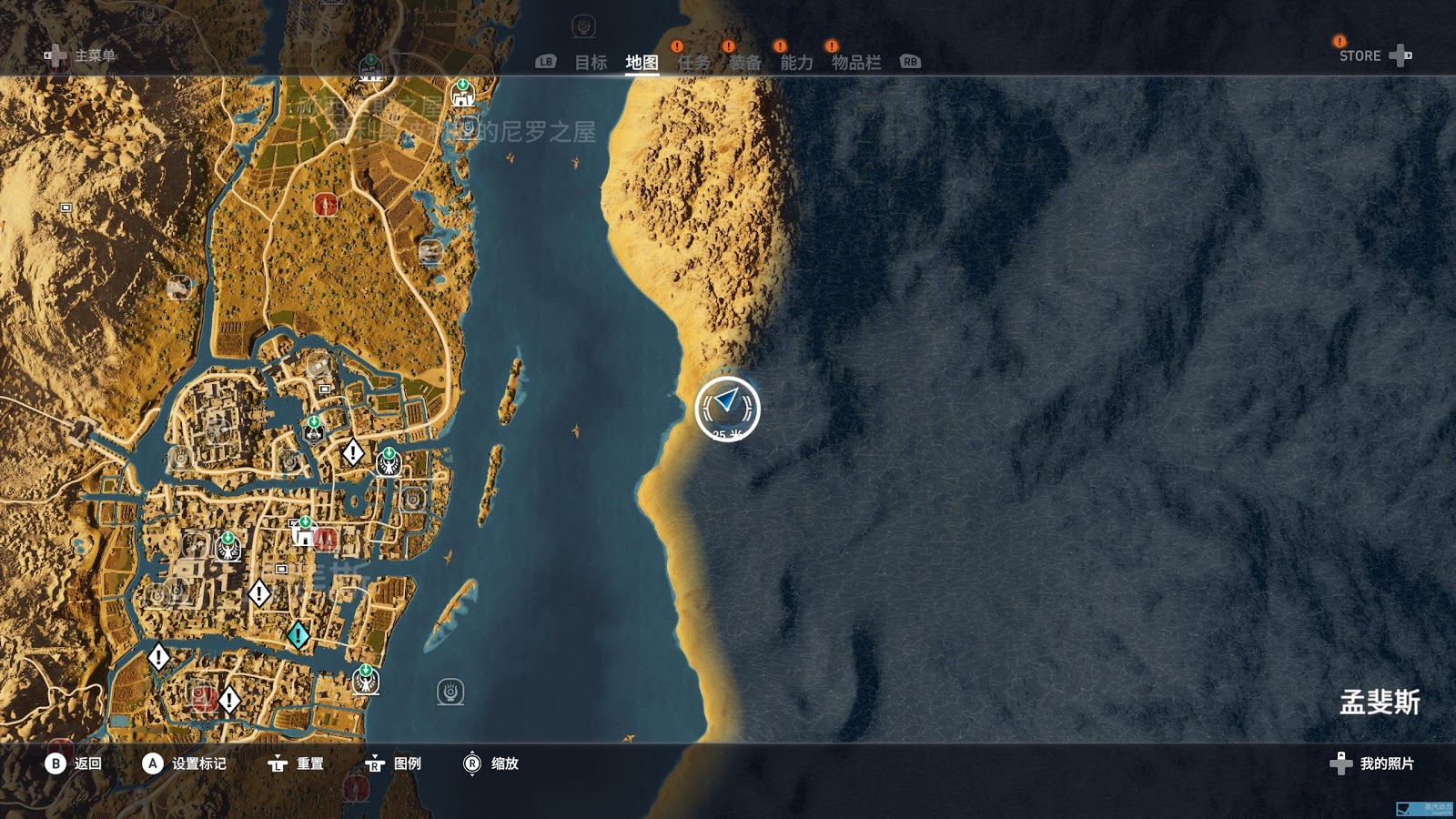This screenshot has height=819, width=1456.
Task: Select the red icon in the northern farmland
Action: point(326,205)
